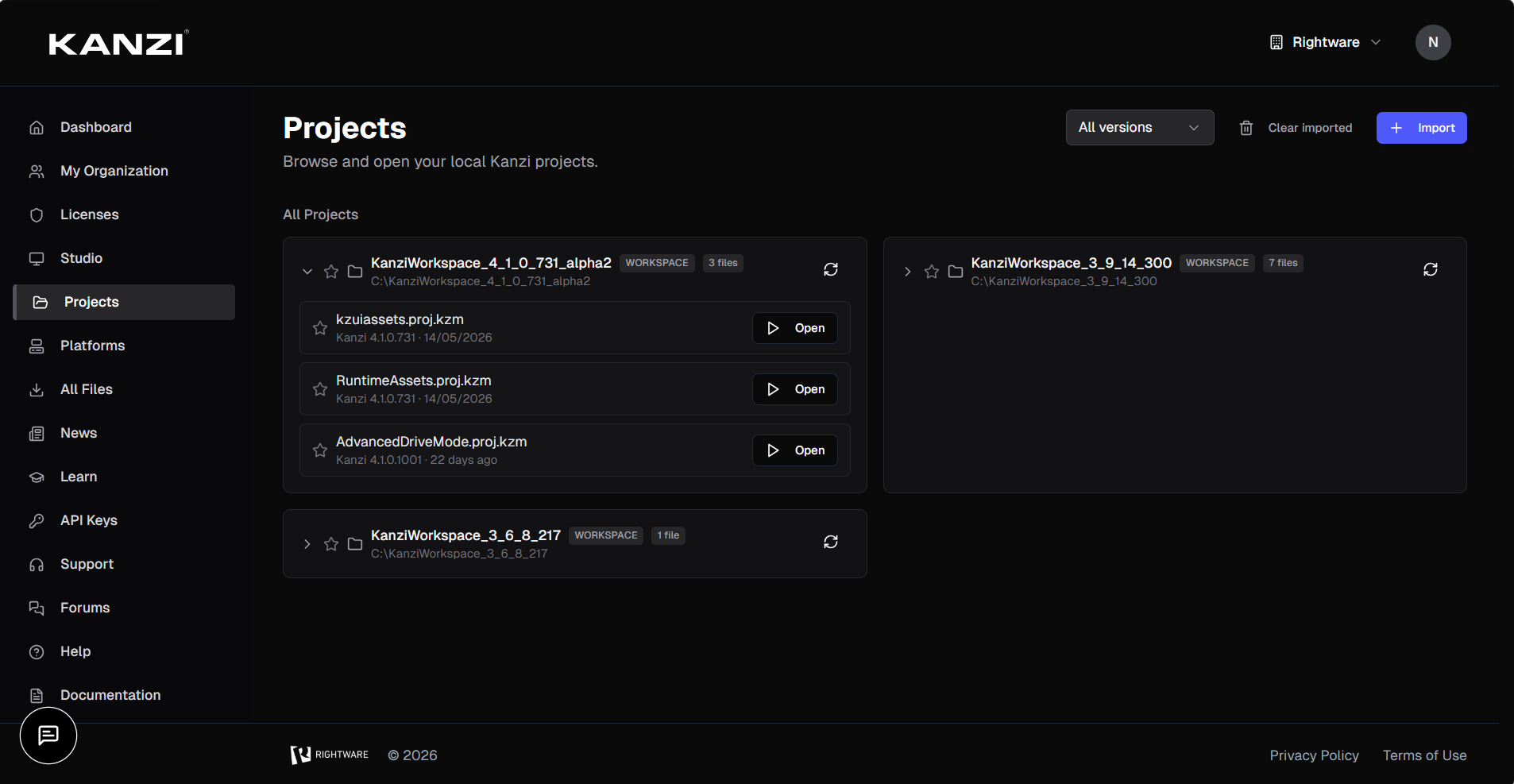Click folder icon of KanziWorkspace_3_9_14_300
The image size is (1514, 784).
[956, 272]
